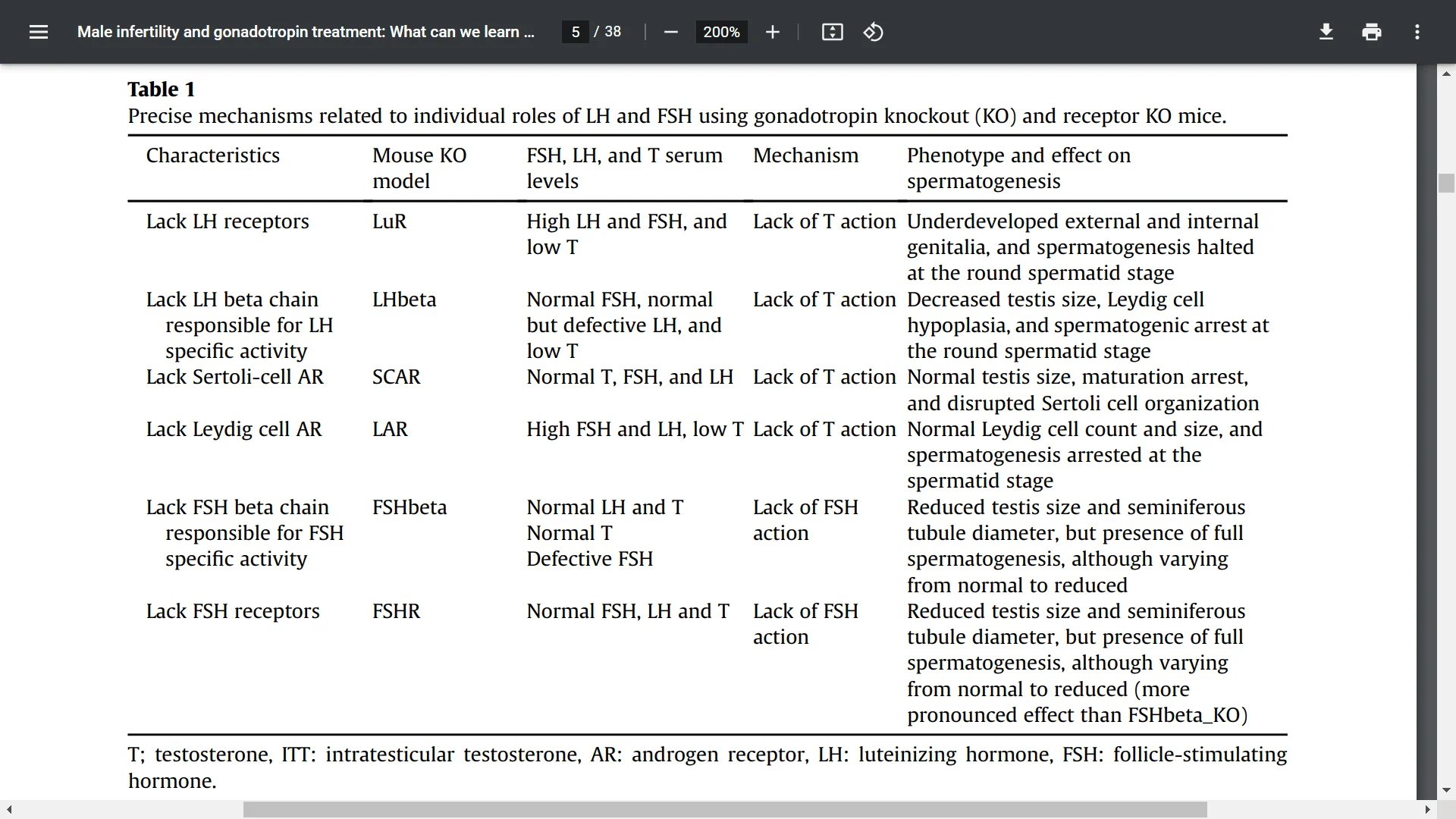
Task: Click the 'Lack FSH receptors' cell
Action: click(x=233, y=611)
